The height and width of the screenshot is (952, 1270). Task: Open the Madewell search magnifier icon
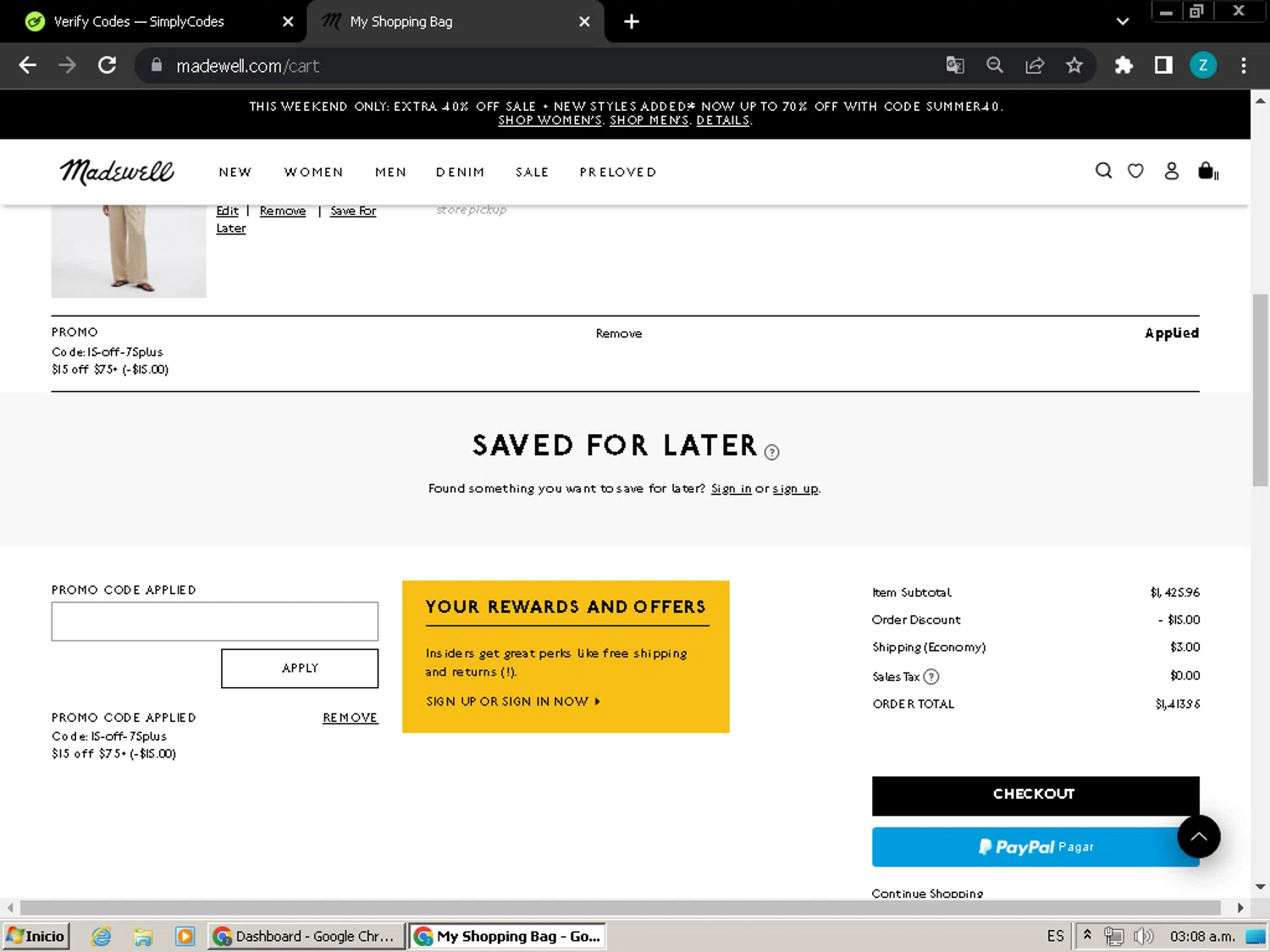[x=1103, y=171]
